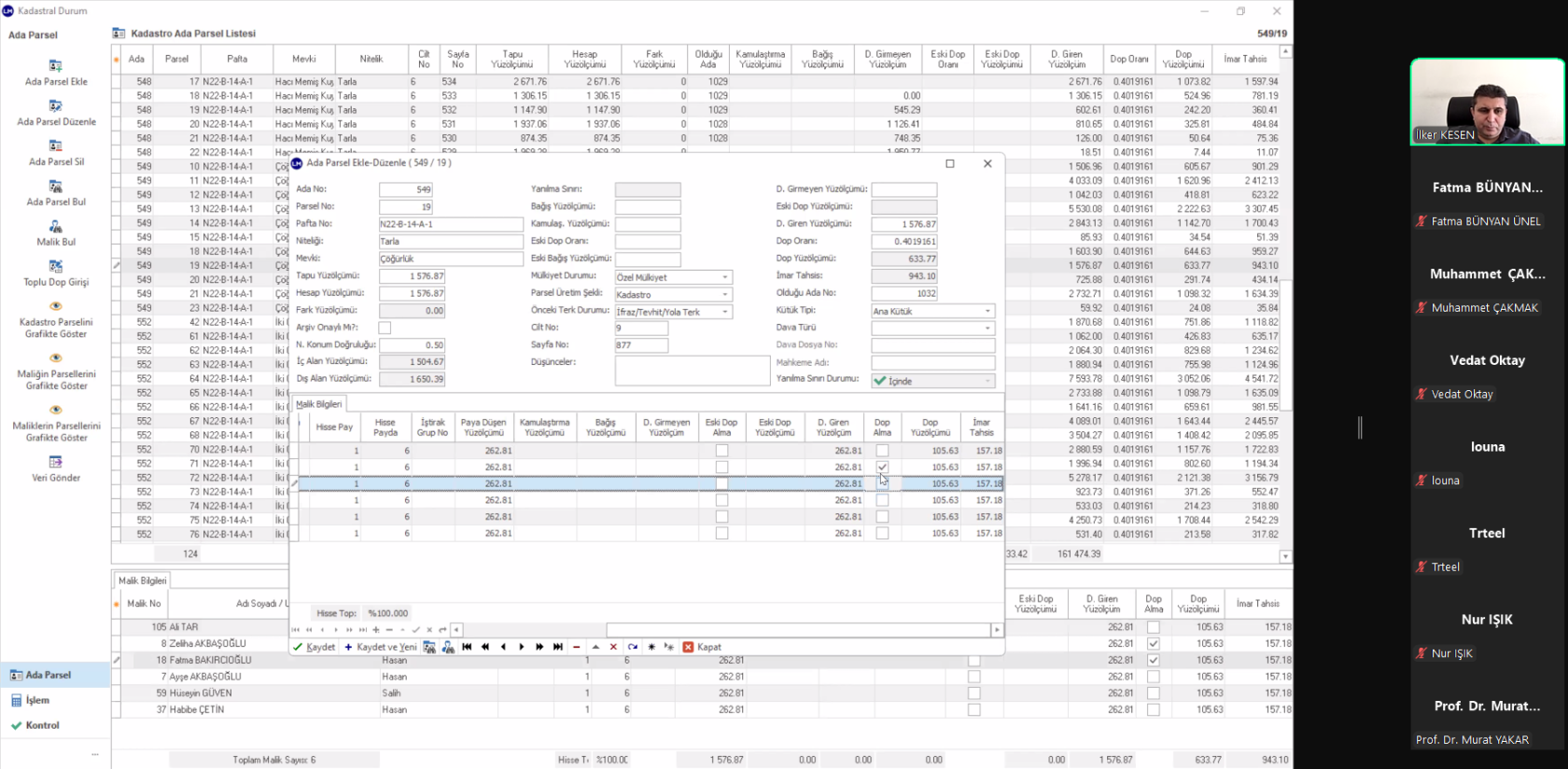Click the Düşünceler text box

pos(693,371)
